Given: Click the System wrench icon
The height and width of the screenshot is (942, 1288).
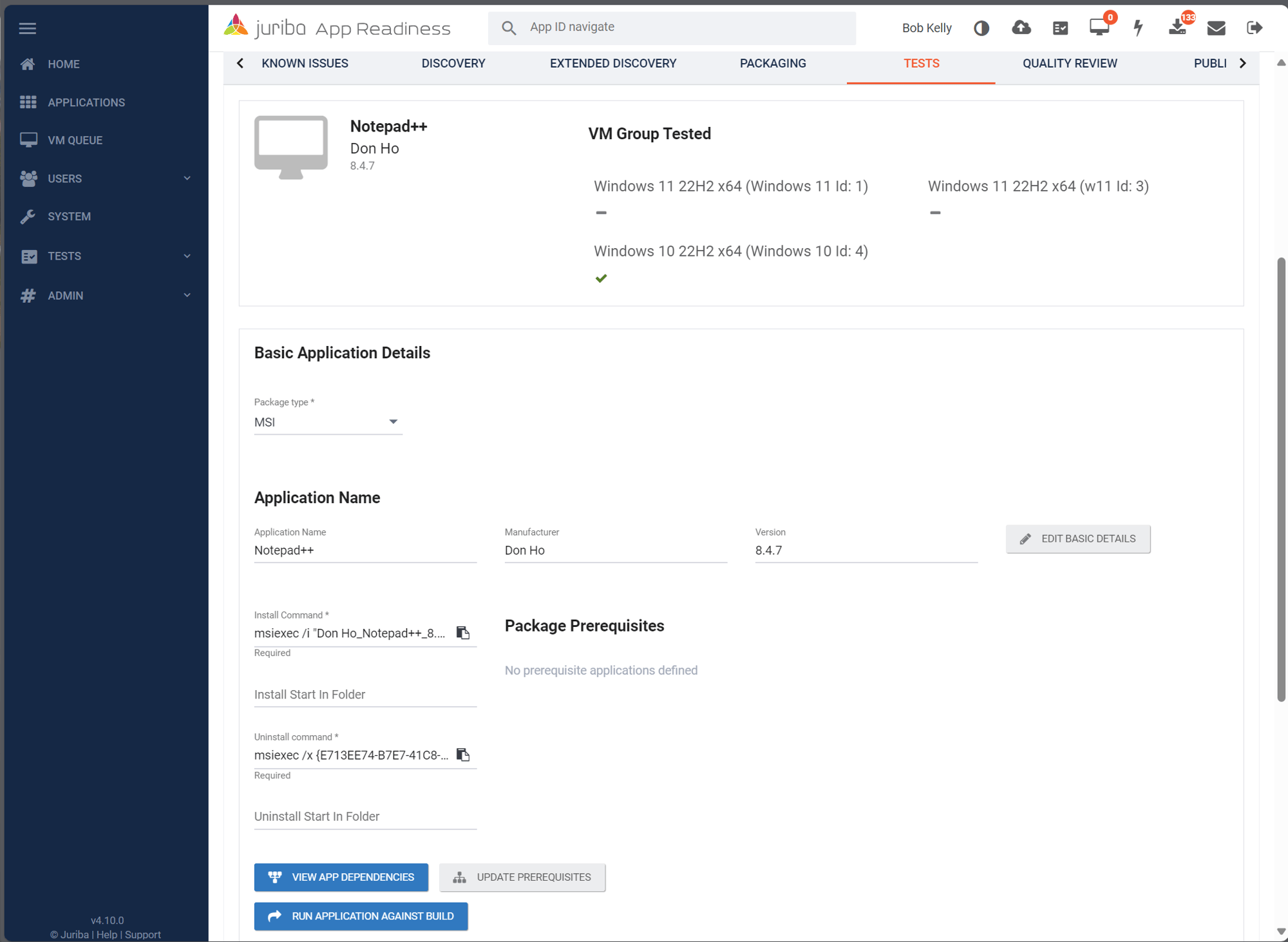Looking at the screenshot, I should [x=28, y=216].
